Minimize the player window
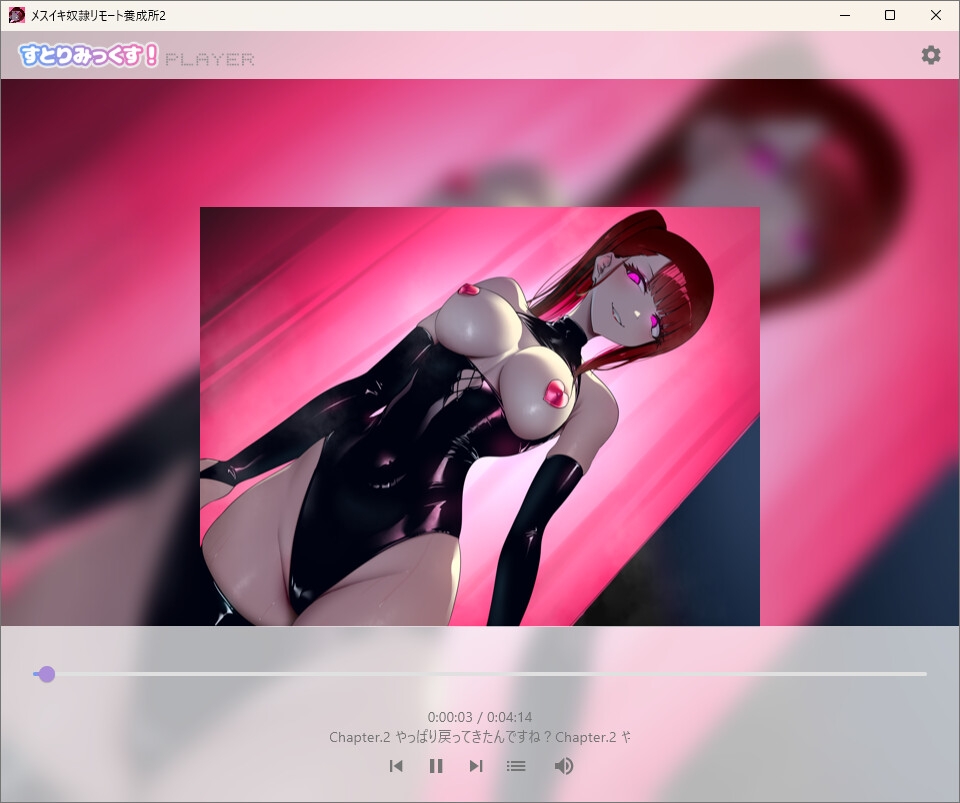 [845, 15]
